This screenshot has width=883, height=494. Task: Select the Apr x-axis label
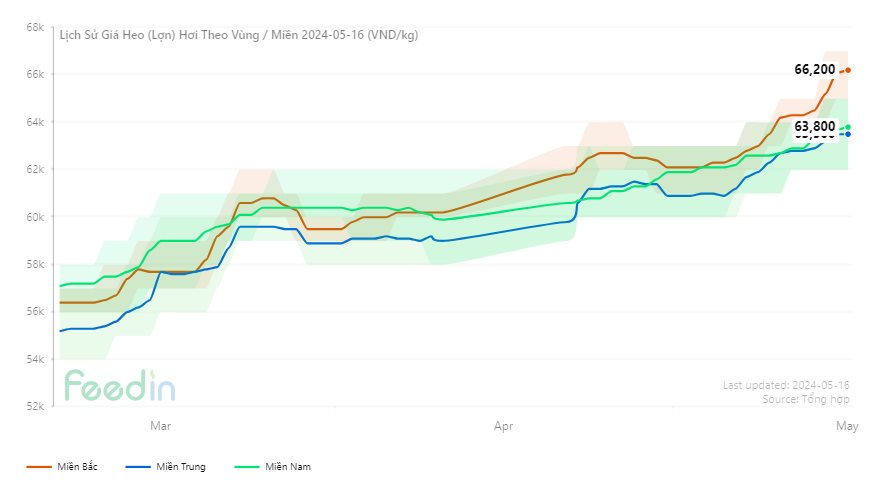point(504,426)
